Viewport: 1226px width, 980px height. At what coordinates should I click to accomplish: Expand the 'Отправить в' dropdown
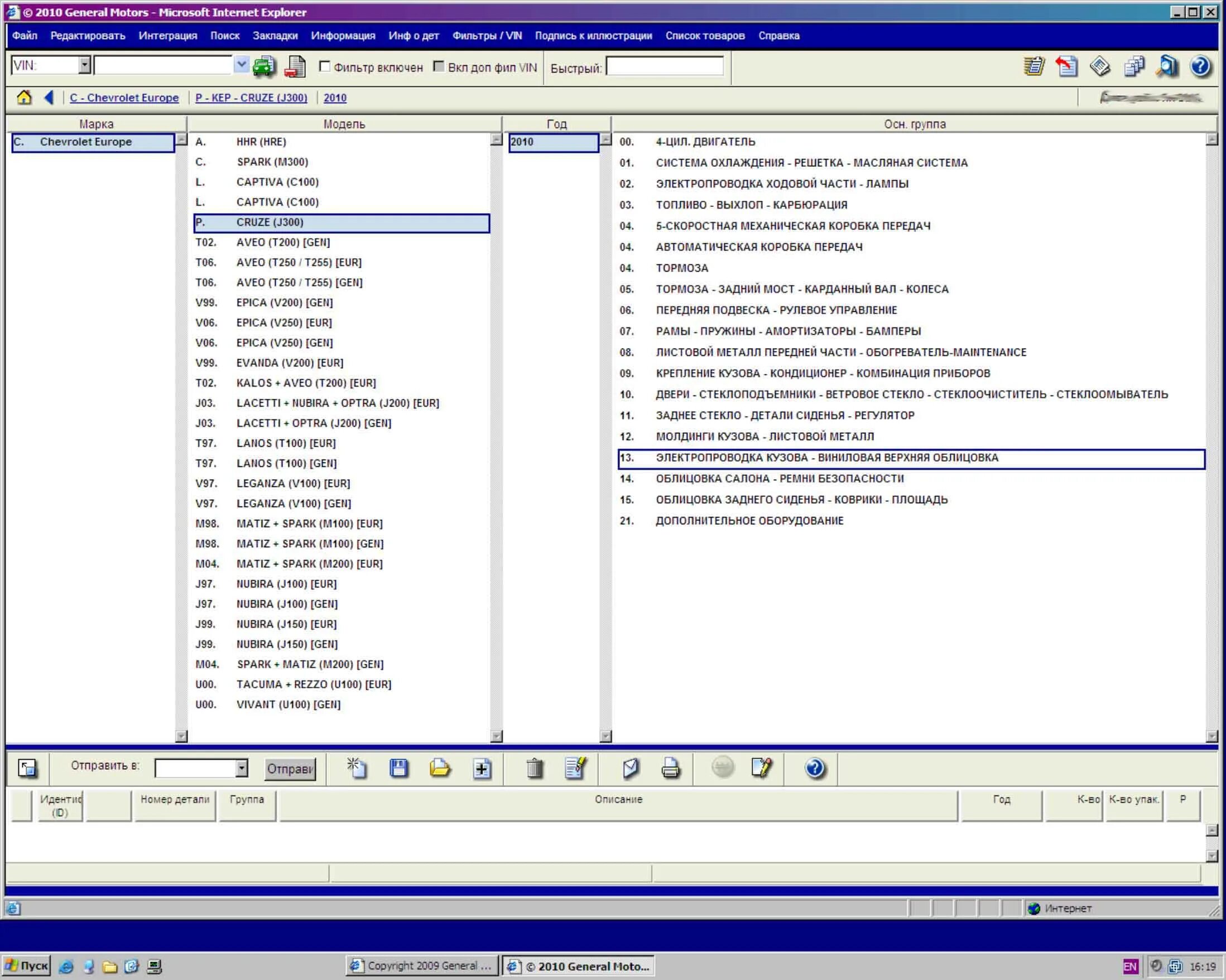[242, 768]
